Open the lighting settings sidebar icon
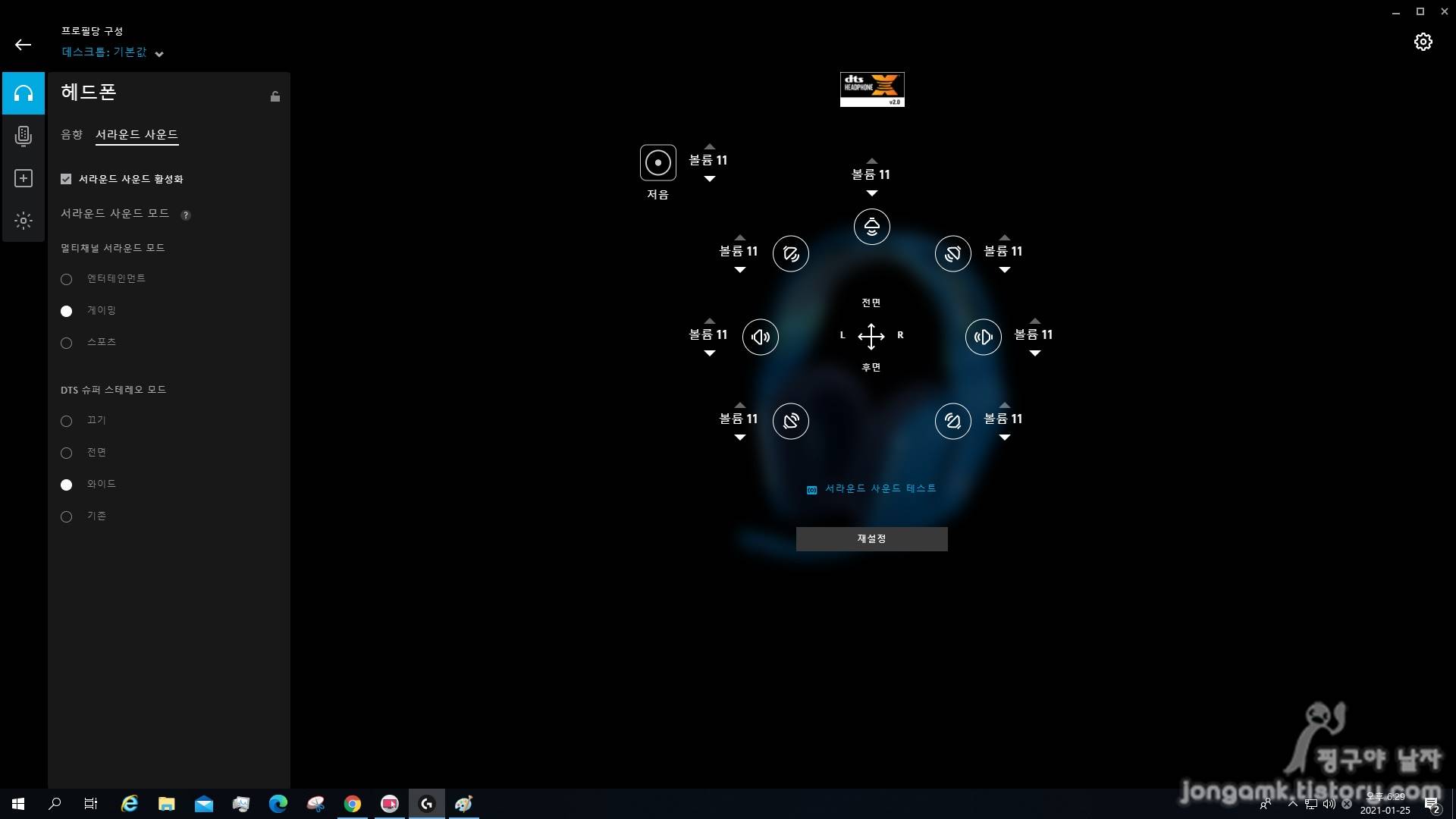 24,221
